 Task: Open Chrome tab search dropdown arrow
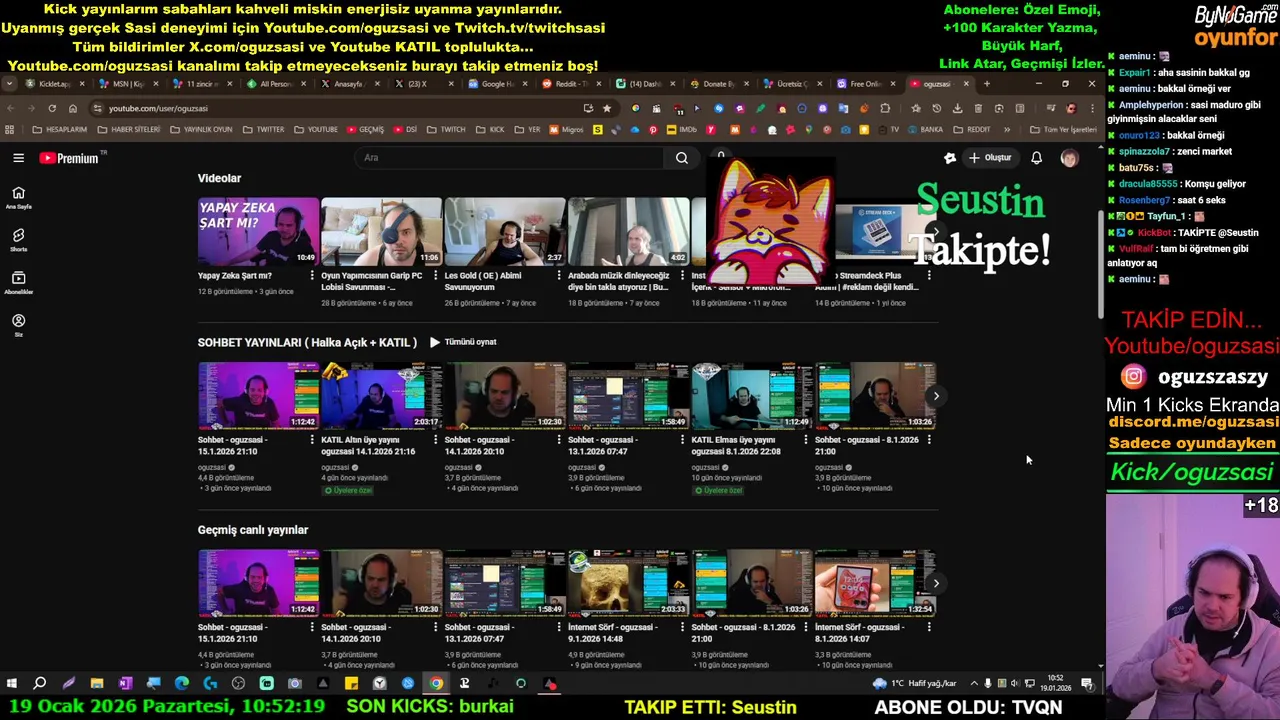pyautogui.click(x=11, y=84)
